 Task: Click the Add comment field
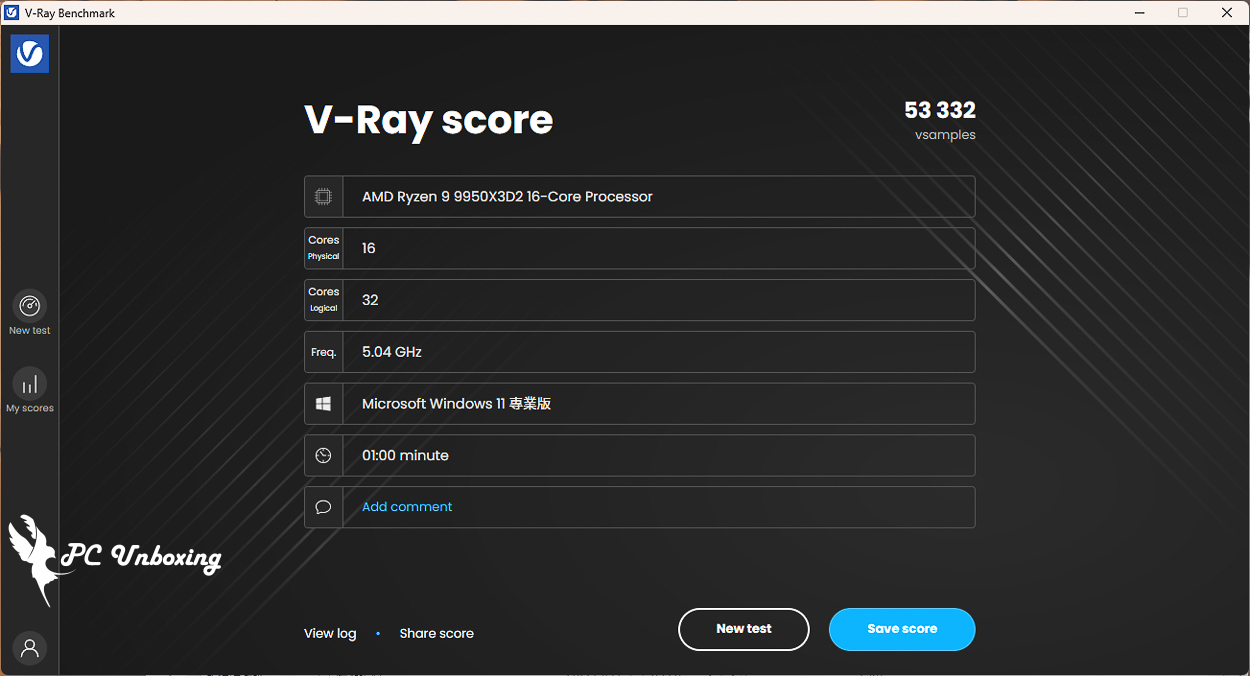tap(407, 507)
